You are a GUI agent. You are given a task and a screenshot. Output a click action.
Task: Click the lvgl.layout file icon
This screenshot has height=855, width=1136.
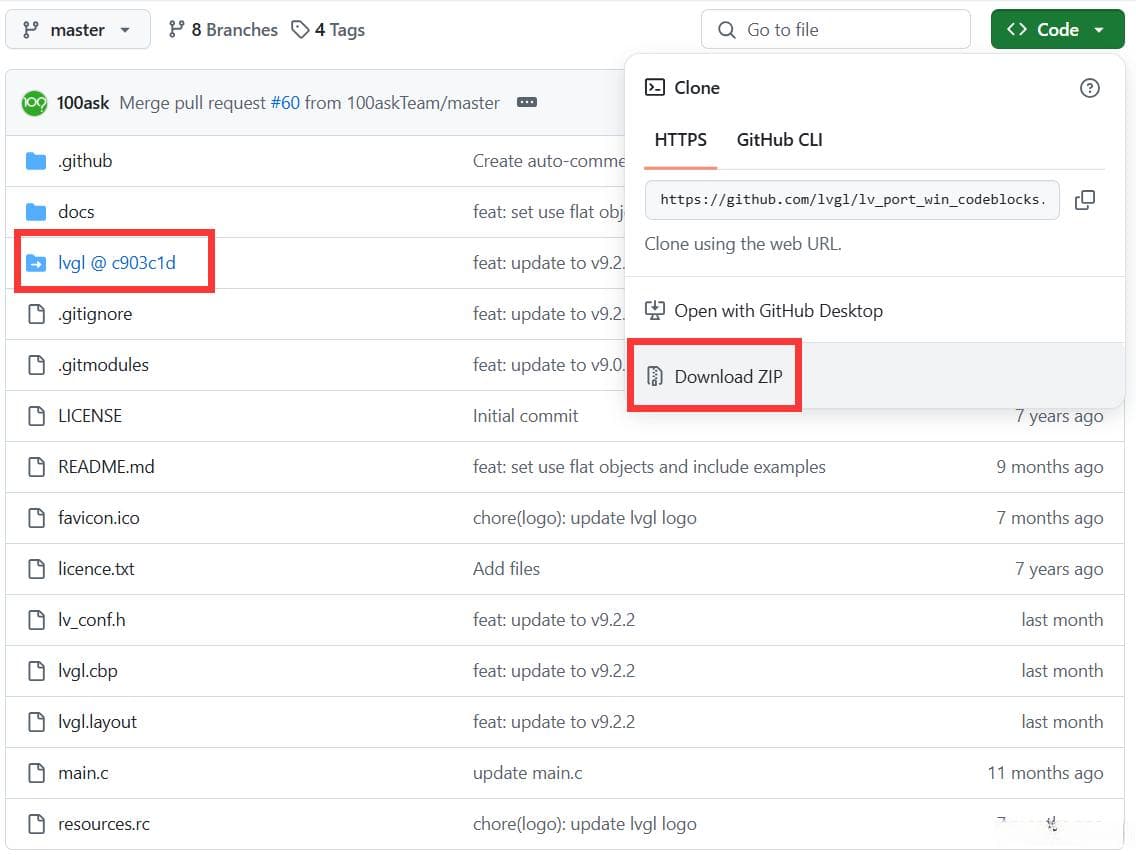tap(36, 722)
